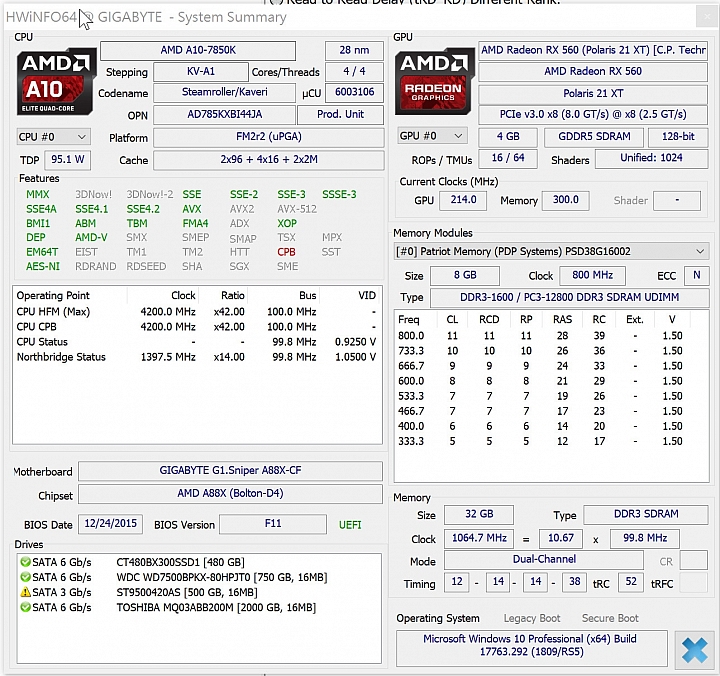Click the 16 / 64 ROPs/TMUs value
This screenshot has width=720, height=676.
[x=508, y=158]
